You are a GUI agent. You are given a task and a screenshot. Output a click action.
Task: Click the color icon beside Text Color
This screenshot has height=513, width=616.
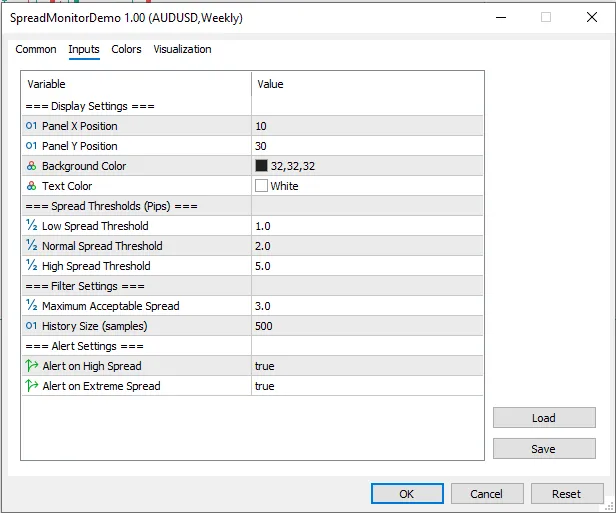coord(31,186)
